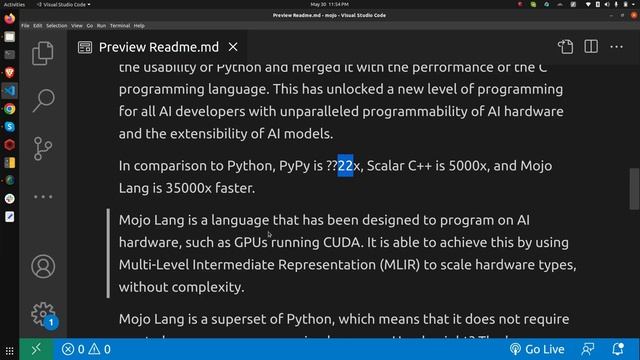
Task: Open Files manager from the dock
Action: [x=9, y=37]
